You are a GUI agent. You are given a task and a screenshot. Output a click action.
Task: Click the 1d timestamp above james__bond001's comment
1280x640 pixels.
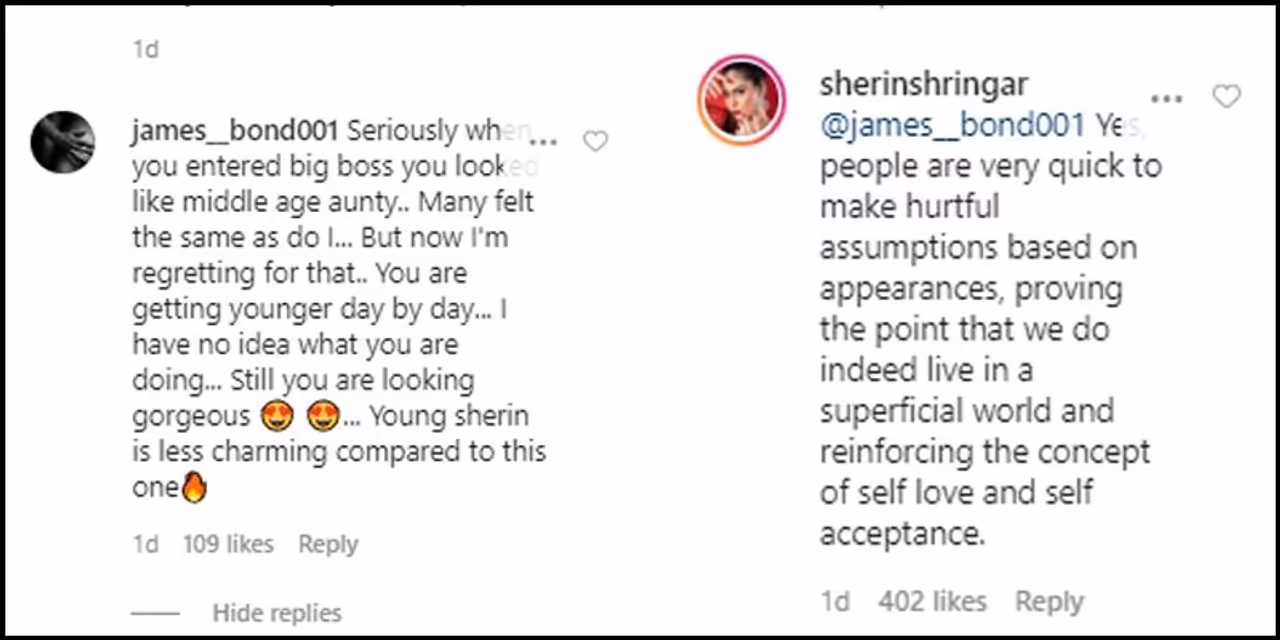146,48
